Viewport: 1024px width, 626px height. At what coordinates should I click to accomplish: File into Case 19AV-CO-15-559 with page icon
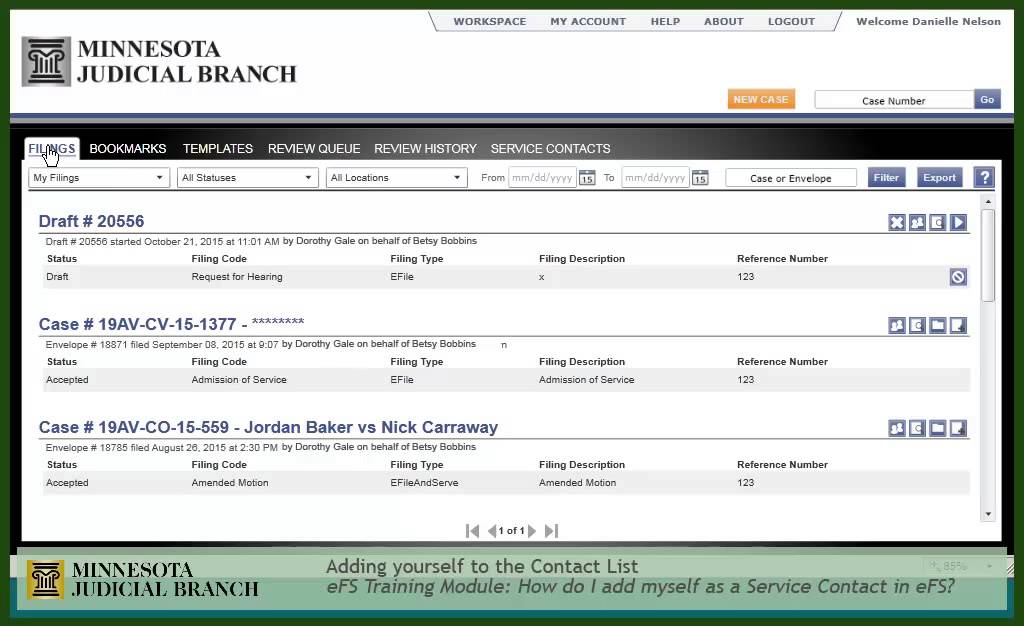(958, 428)
